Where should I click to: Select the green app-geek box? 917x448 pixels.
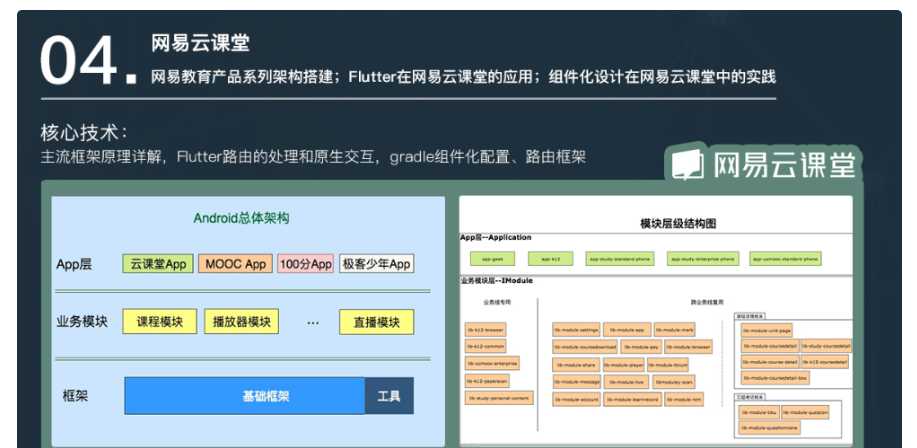(x=492, y=259)
